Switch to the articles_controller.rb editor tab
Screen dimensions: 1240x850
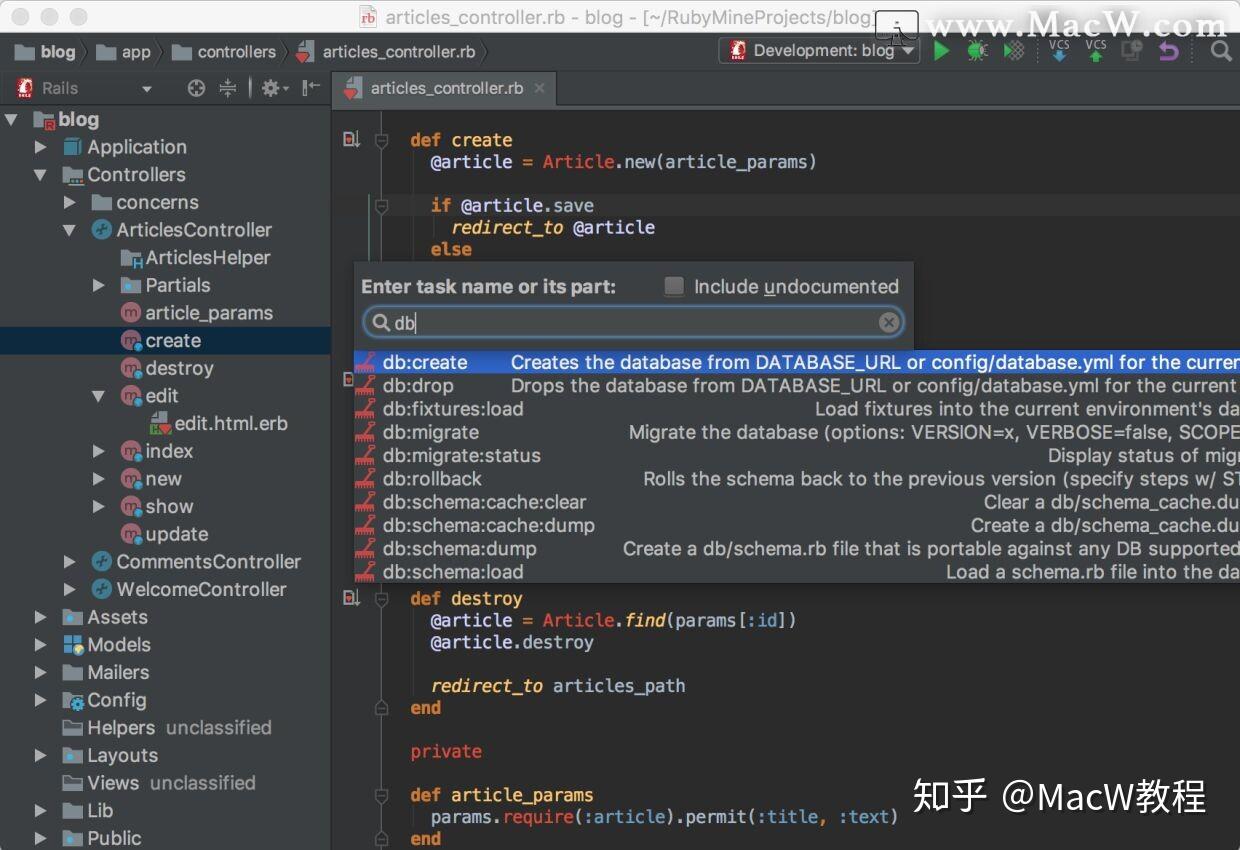coord(446,88)
